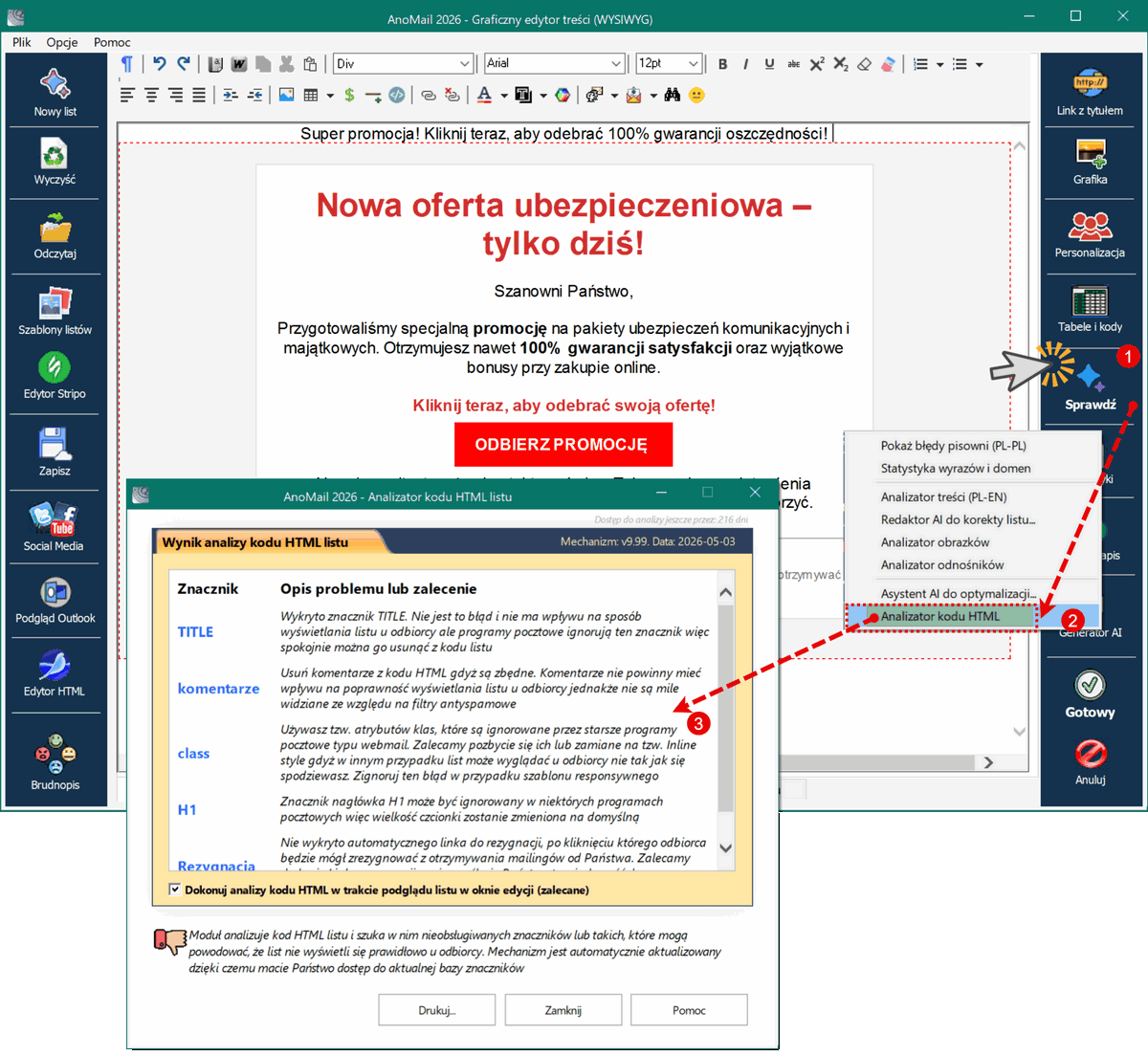Image resolution: width=1148 pixels, height=1056 pixels.
Task: Click the Sprawdź sparkle icon
Action: point(1090,376)
